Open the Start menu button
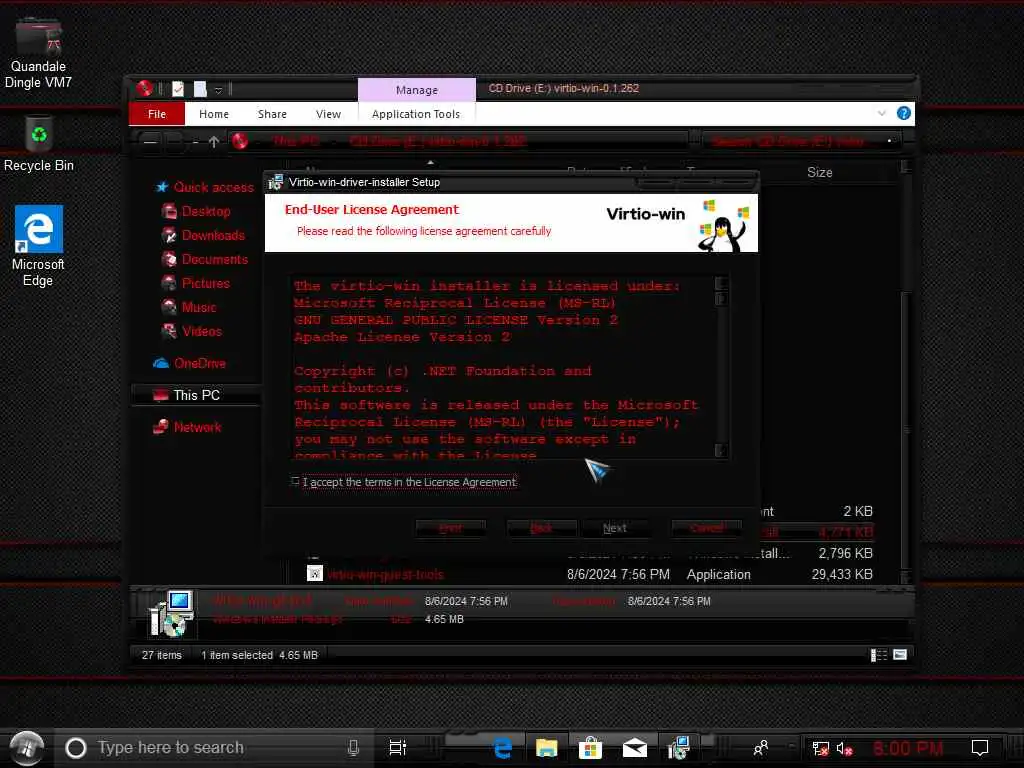 tap(27, 748)
